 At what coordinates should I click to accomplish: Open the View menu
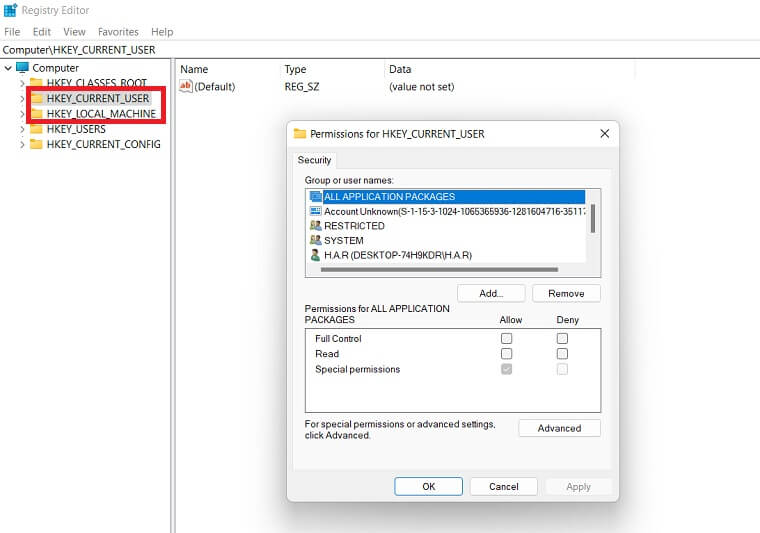(x=74, y=31)
